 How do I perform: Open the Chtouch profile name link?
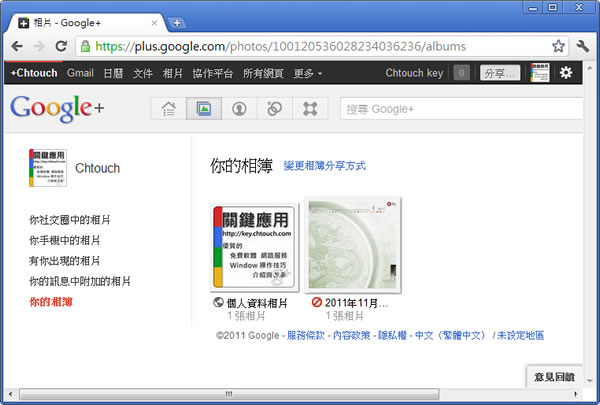pos(97,168)
